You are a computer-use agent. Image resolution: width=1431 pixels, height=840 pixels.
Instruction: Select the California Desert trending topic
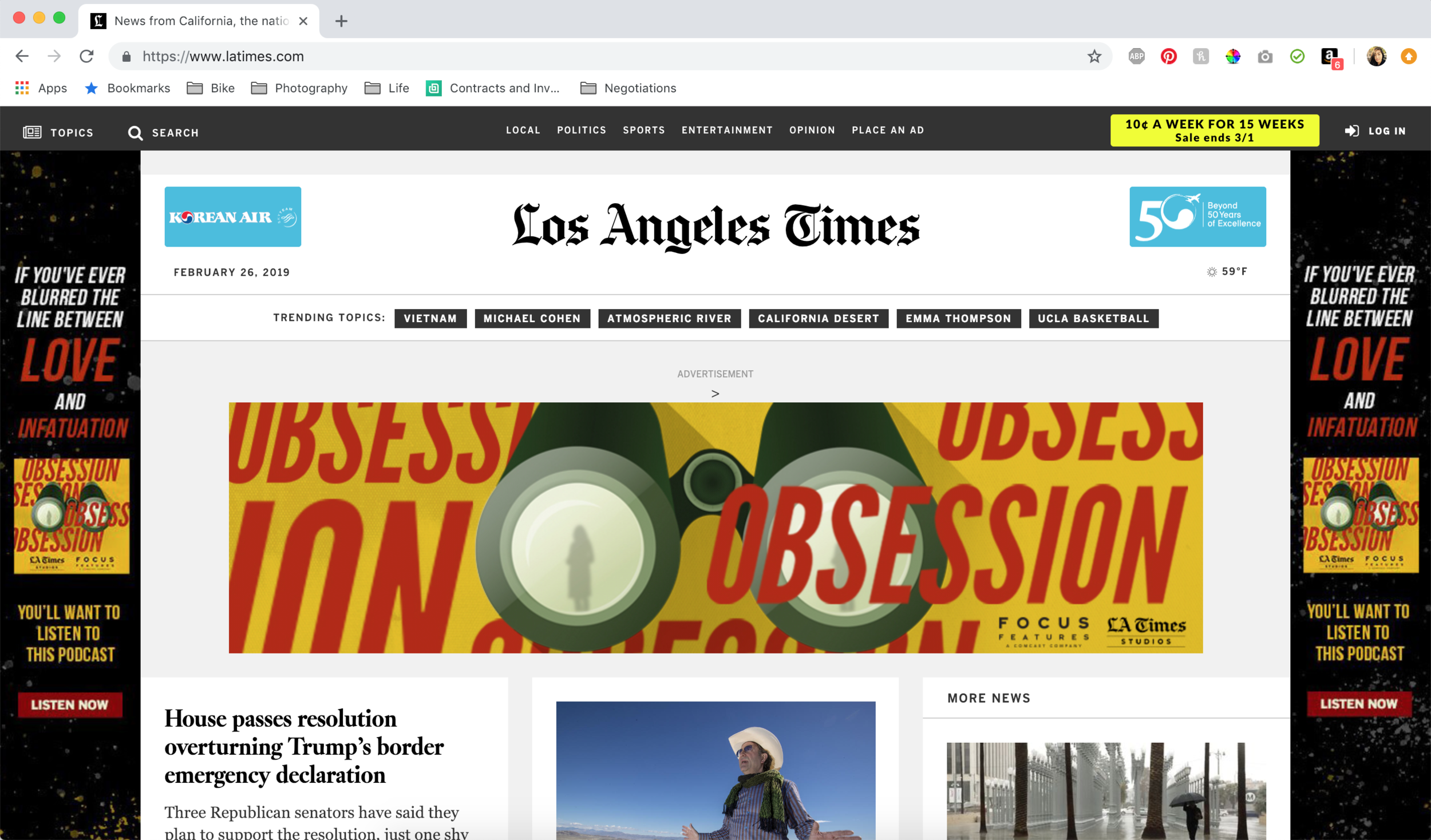pos(819,318)
